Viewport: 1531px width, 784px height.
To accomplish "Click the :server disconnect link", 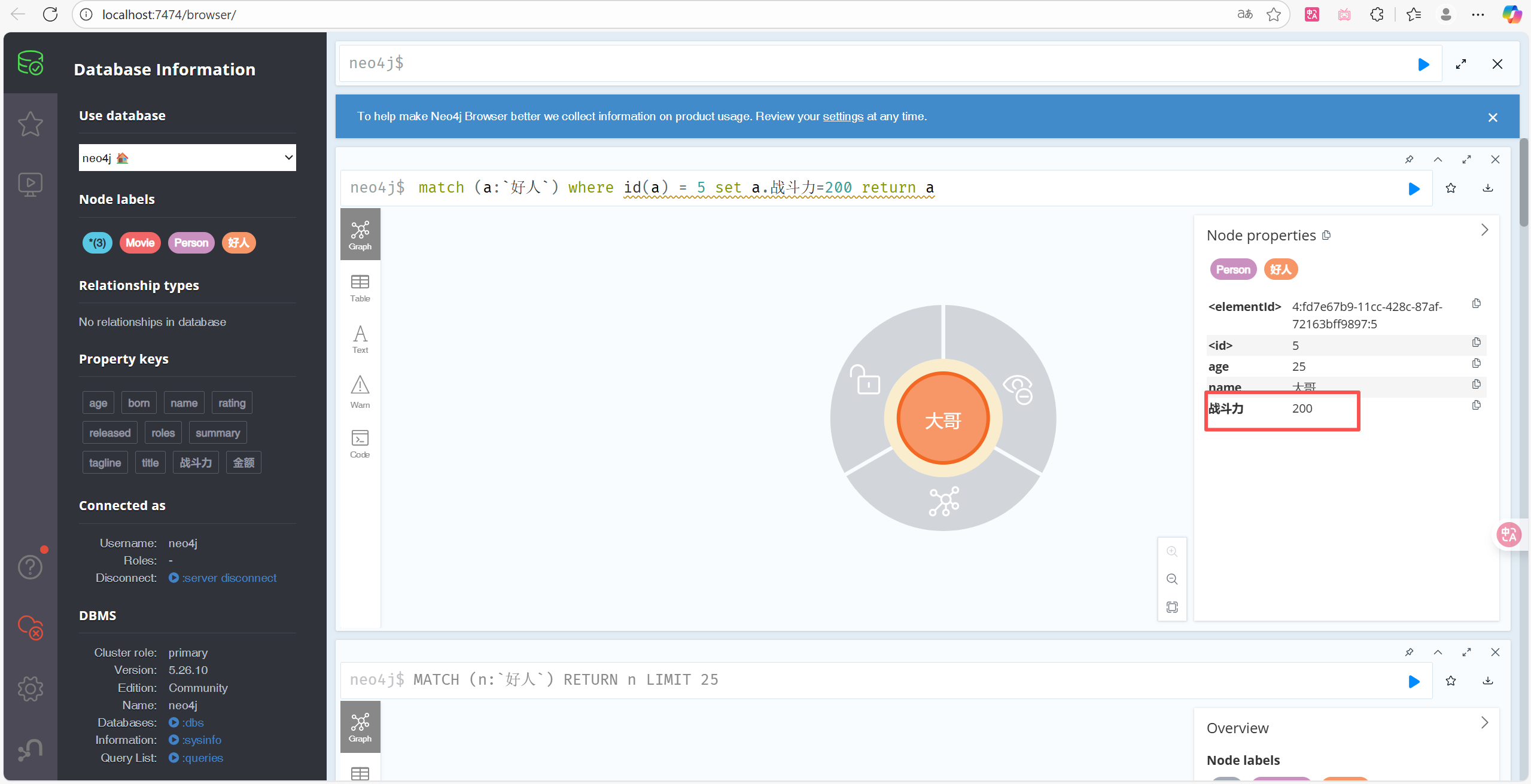I will point(229,578).
